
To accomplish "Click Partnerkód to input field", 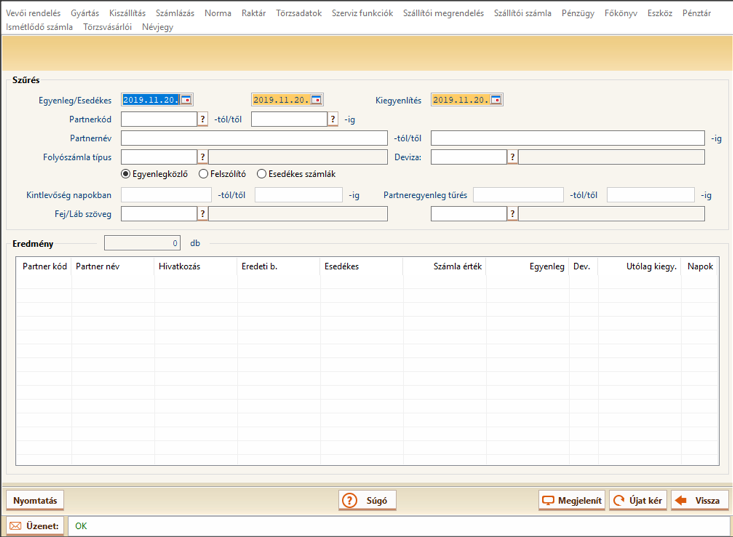I will tap(289, 119).
